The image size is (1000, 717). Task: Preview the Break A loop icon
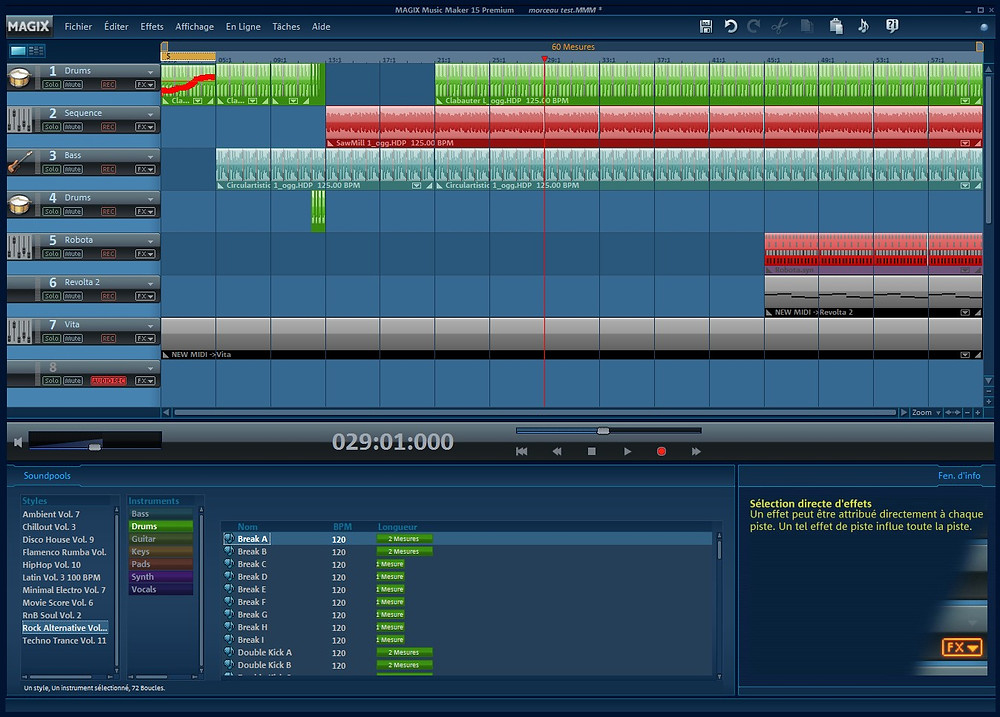229,539
